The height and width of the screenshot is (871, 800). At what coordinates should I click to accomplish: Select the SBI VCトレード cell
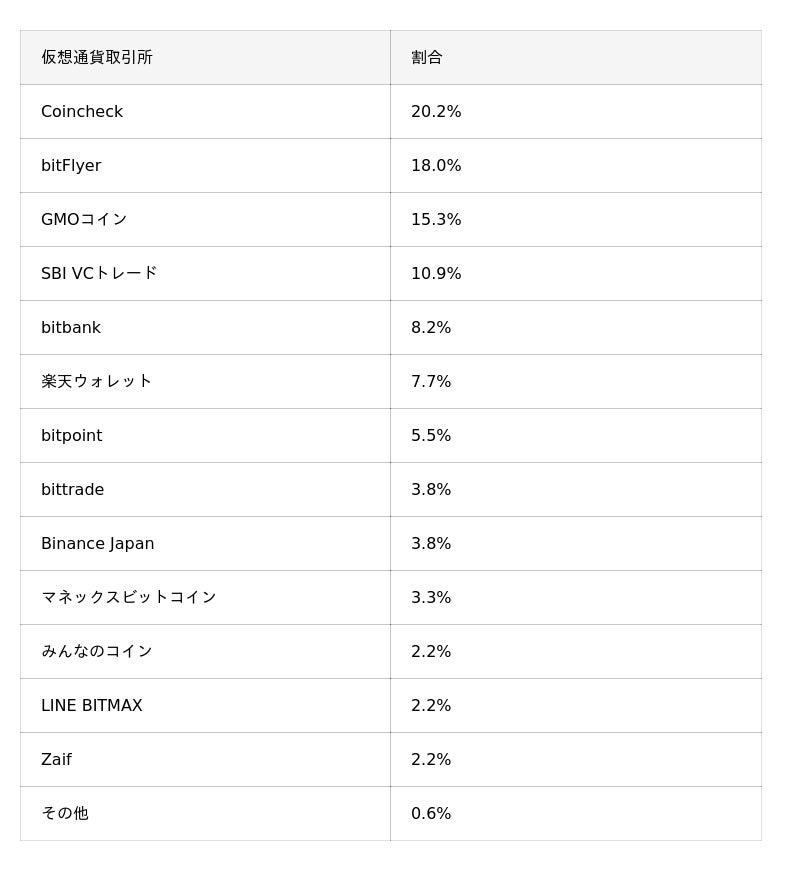coord(99,273)
